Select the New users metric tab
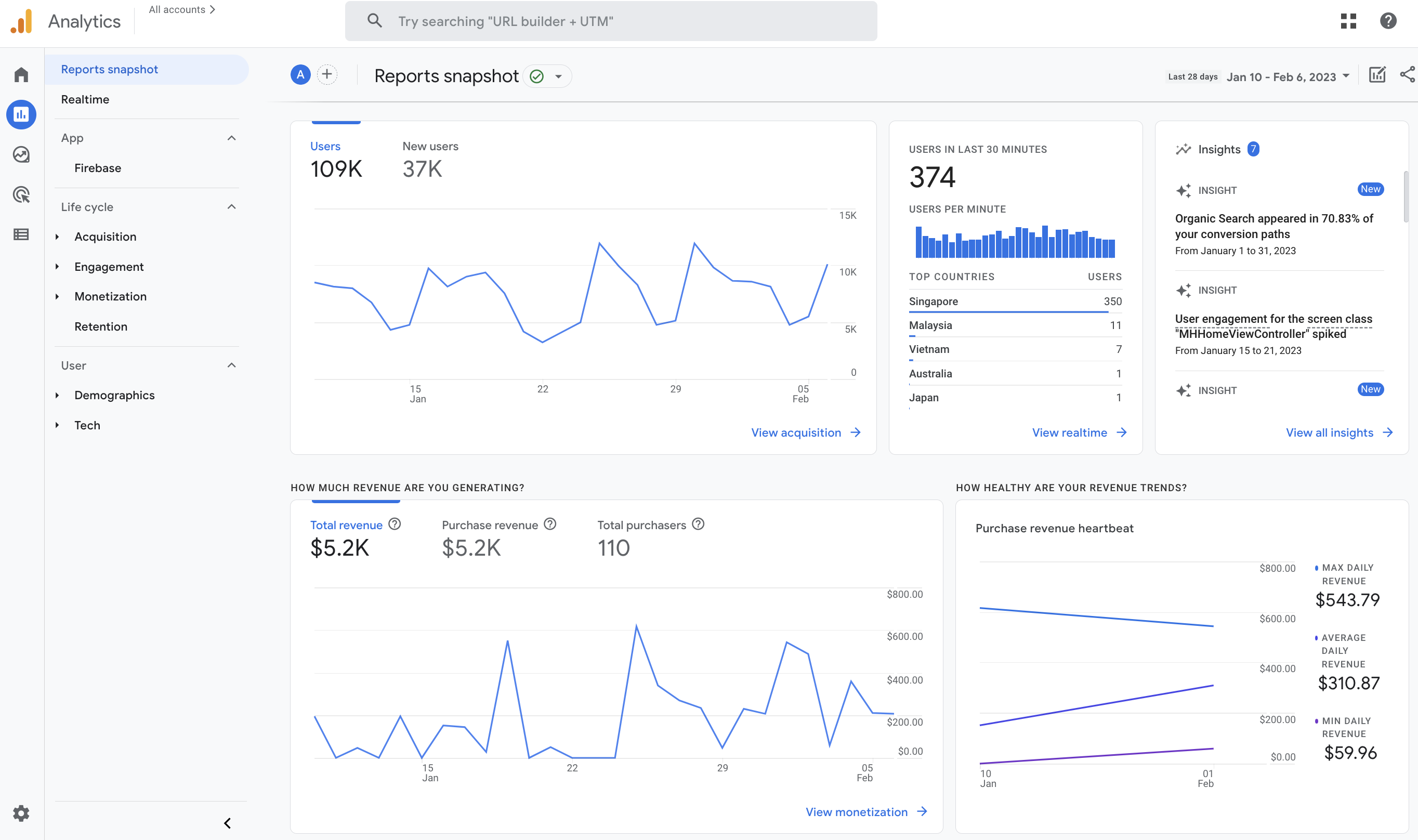 click(430, 161)
